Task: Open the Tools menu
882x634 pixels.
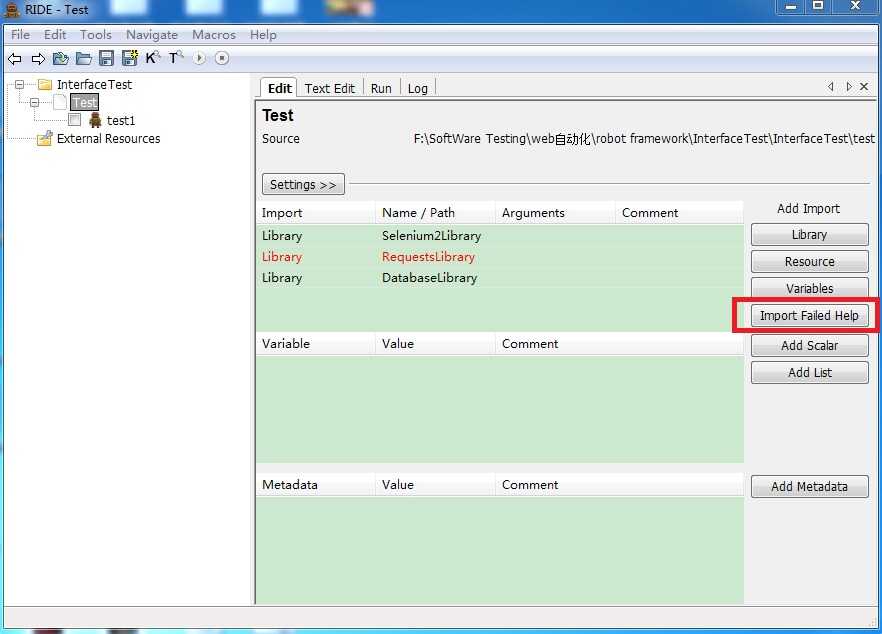Action: pos(96,35)
